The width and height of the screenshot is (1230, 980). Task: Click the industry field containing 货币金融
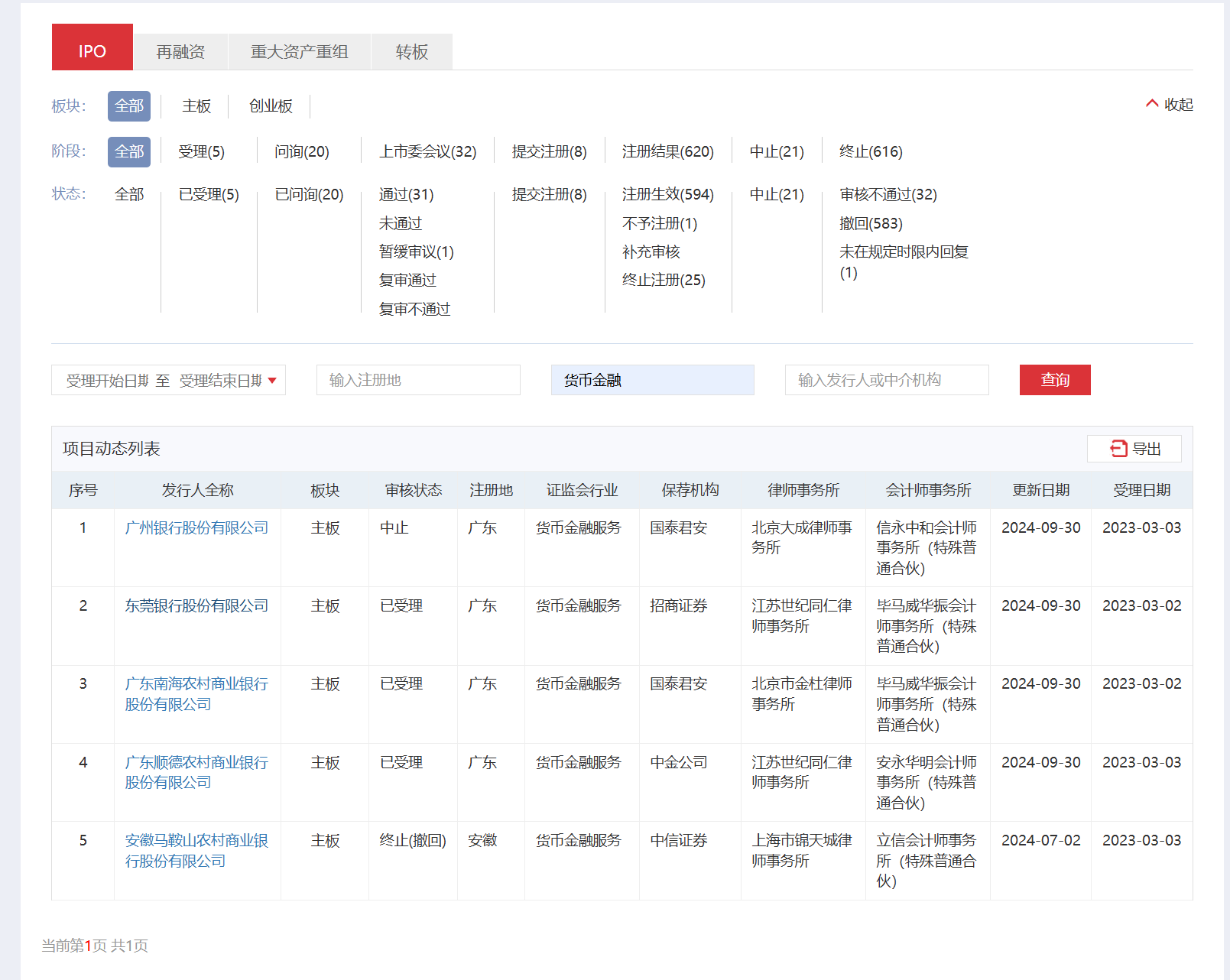pos(652,381)
